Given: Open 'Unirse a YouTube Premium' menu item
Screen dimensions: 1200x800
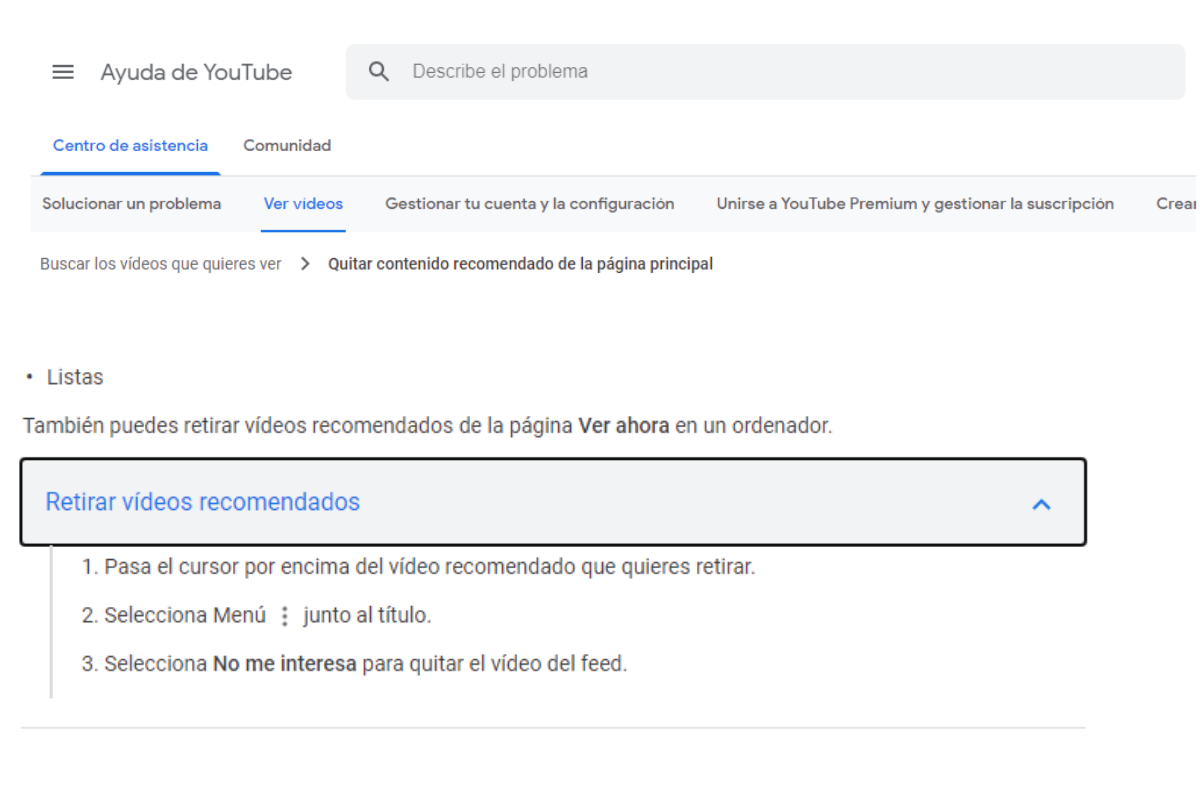Looking at the screenshot, I should [x=915, y=204].
